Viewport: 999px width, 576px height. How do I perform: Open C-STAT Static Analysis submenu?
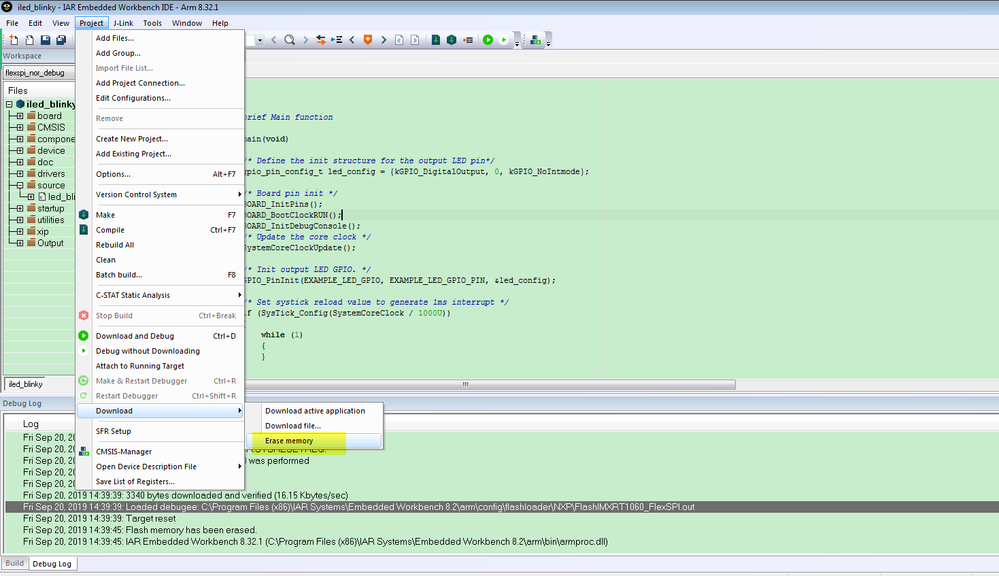(x=160, y=295)
